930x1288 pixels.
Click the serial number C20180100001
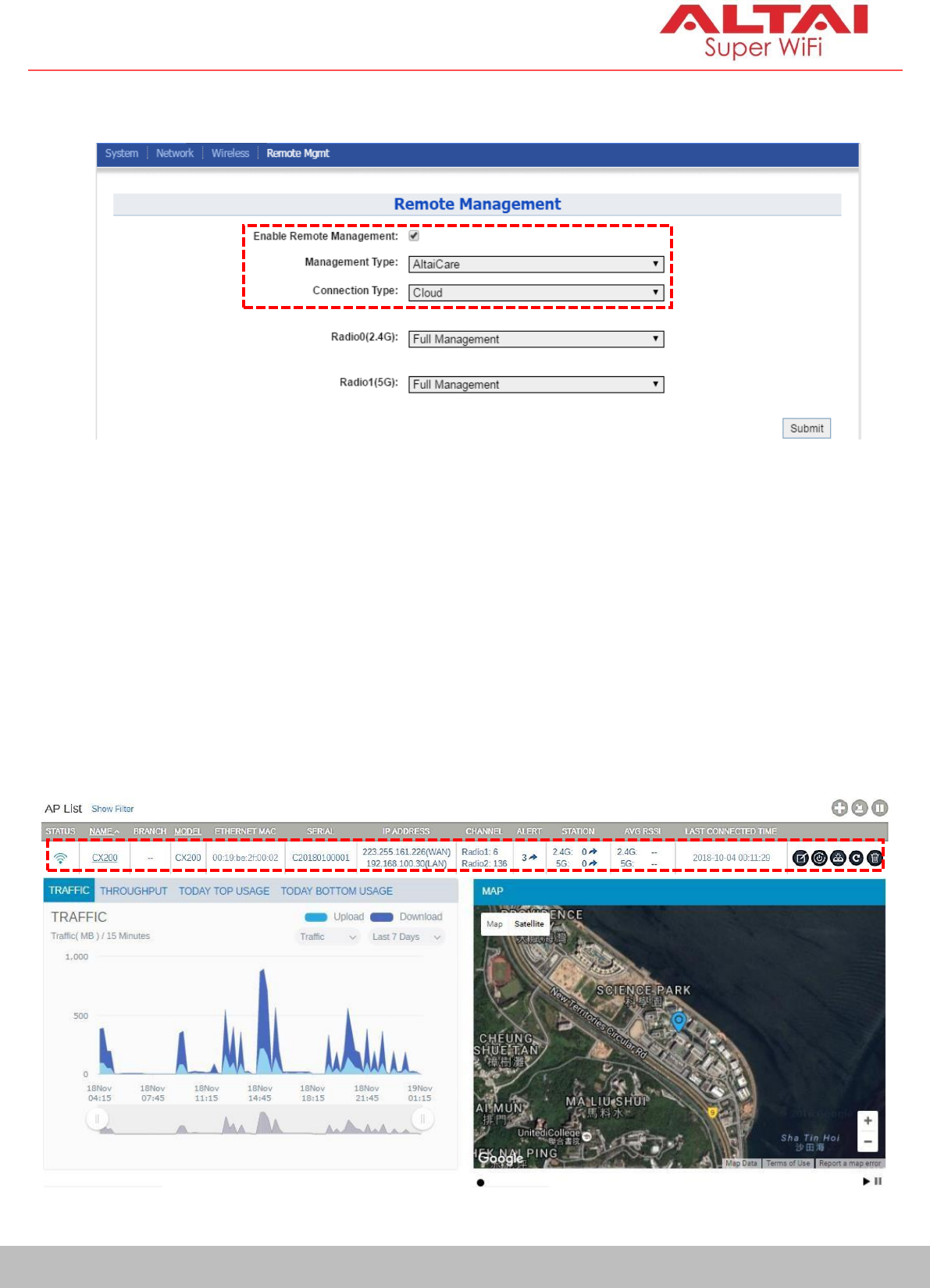[x=321, y=858]
